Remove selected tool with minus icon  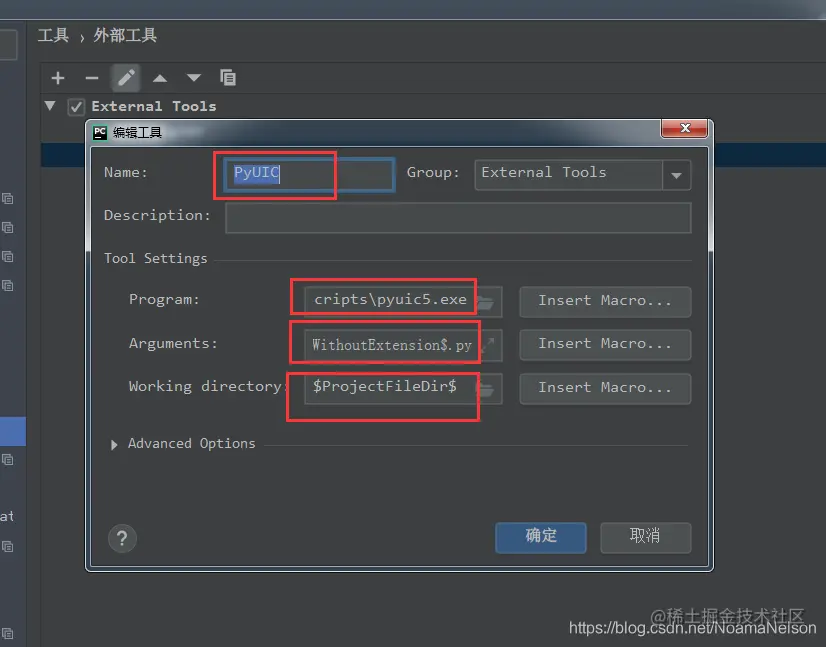coord(92,78)
